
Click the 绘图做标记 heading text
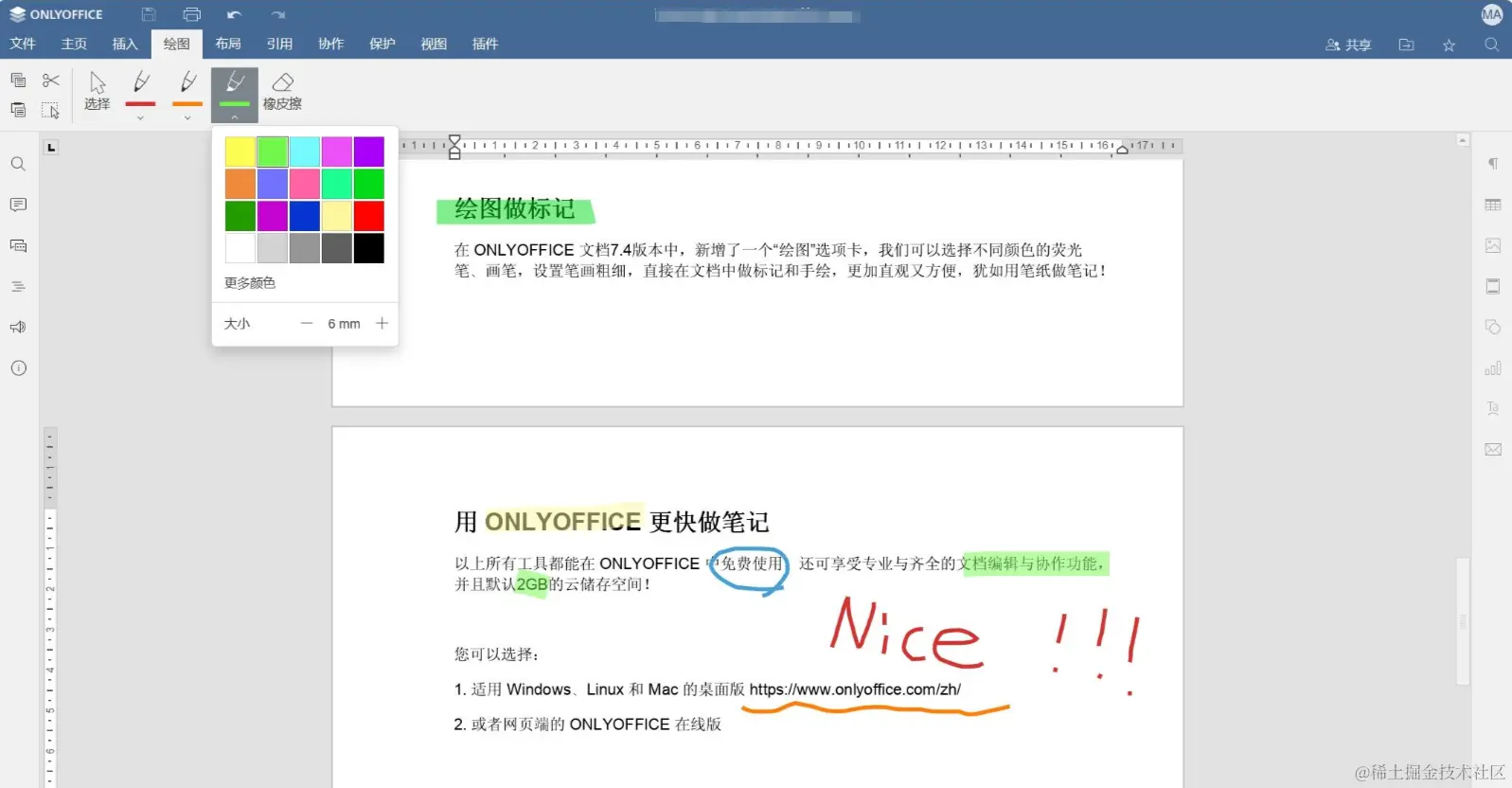pyautogui.click(x=514, y=209)
